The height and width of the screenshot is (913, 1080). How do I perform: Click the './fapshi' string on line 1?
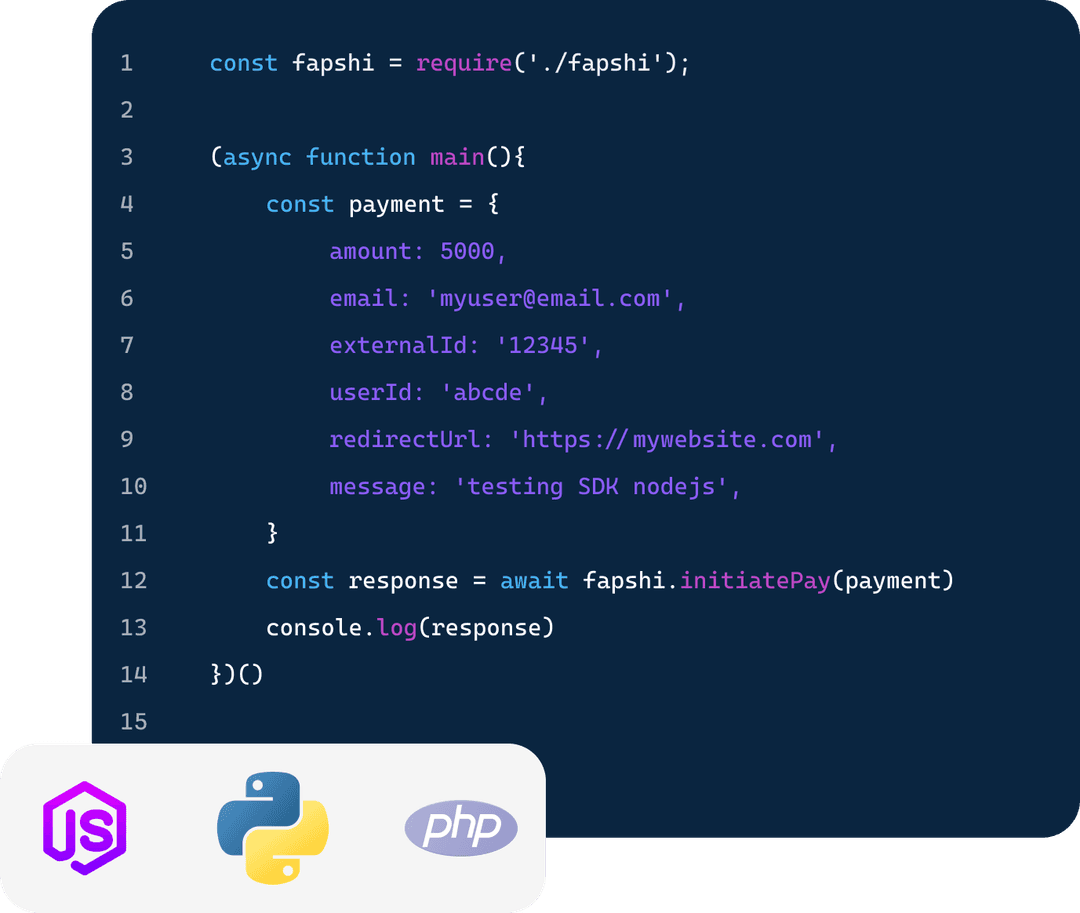588,63
